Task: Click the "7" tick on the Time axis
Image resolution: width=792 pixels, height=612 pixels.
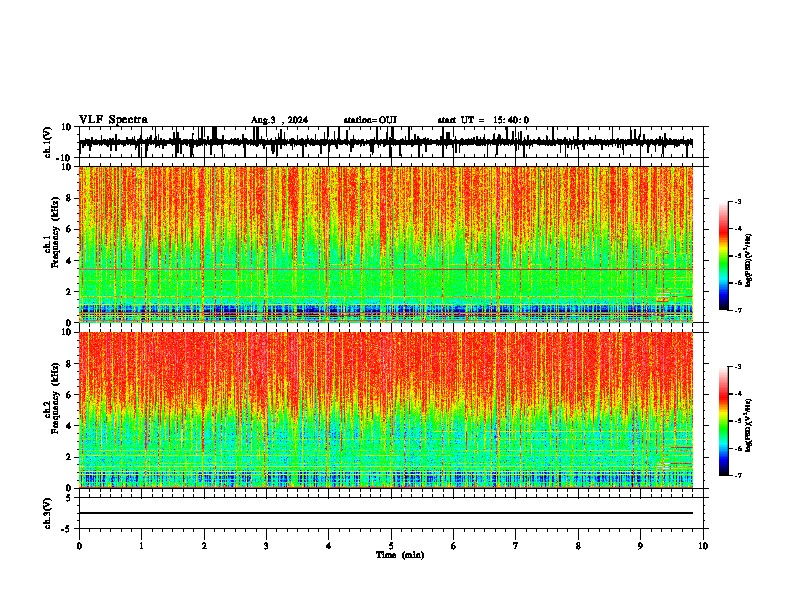Action: click(516, 546)
